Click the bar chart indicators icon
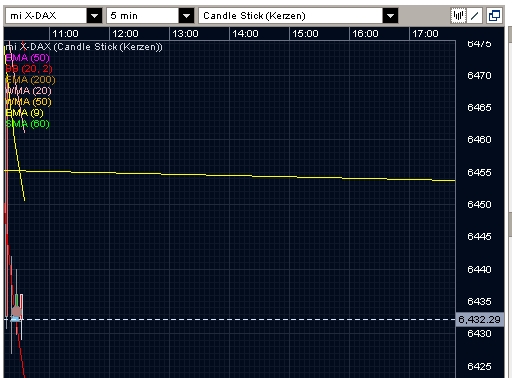Viewport: 512px width, 378px height. coord(458,16)
